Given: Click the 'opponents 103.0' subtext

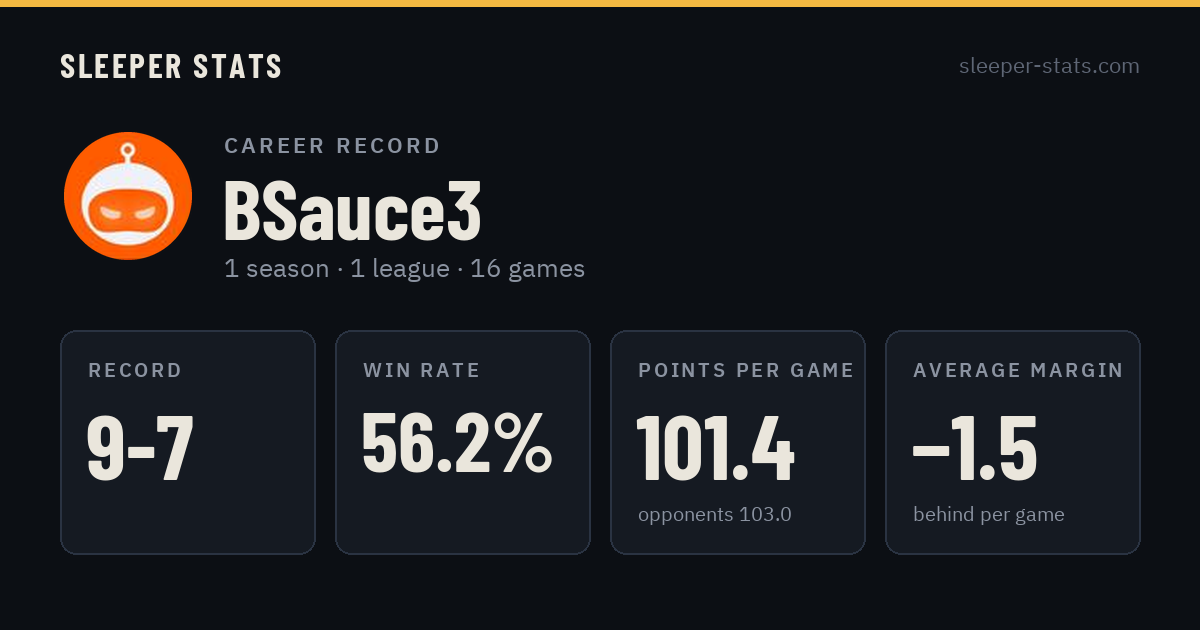Looking at the screenshot, I should click(715, 515).
